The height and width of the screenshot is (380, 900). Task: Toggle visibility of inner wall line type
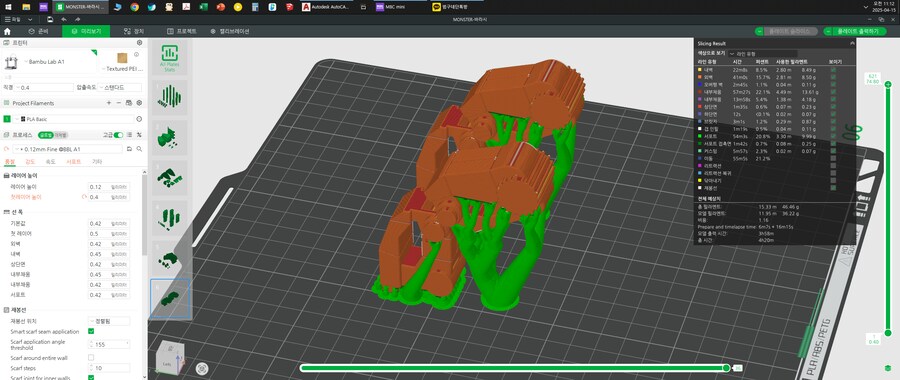(x=833, y=70)
